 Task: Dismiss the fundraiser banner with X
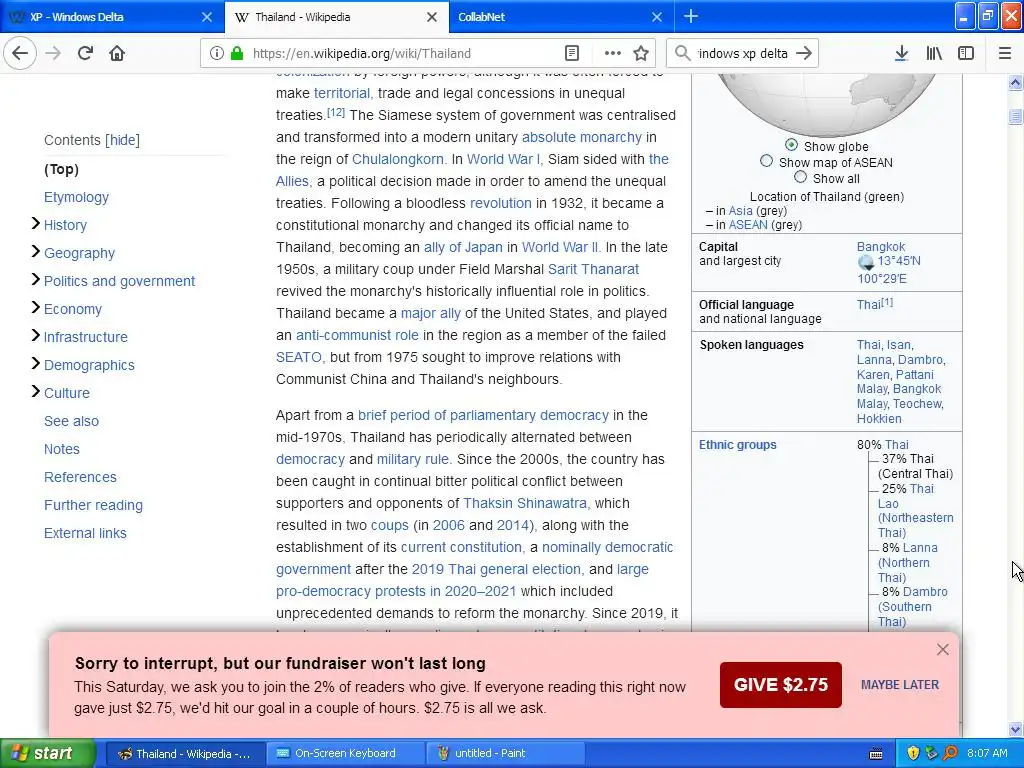point(942,649)
